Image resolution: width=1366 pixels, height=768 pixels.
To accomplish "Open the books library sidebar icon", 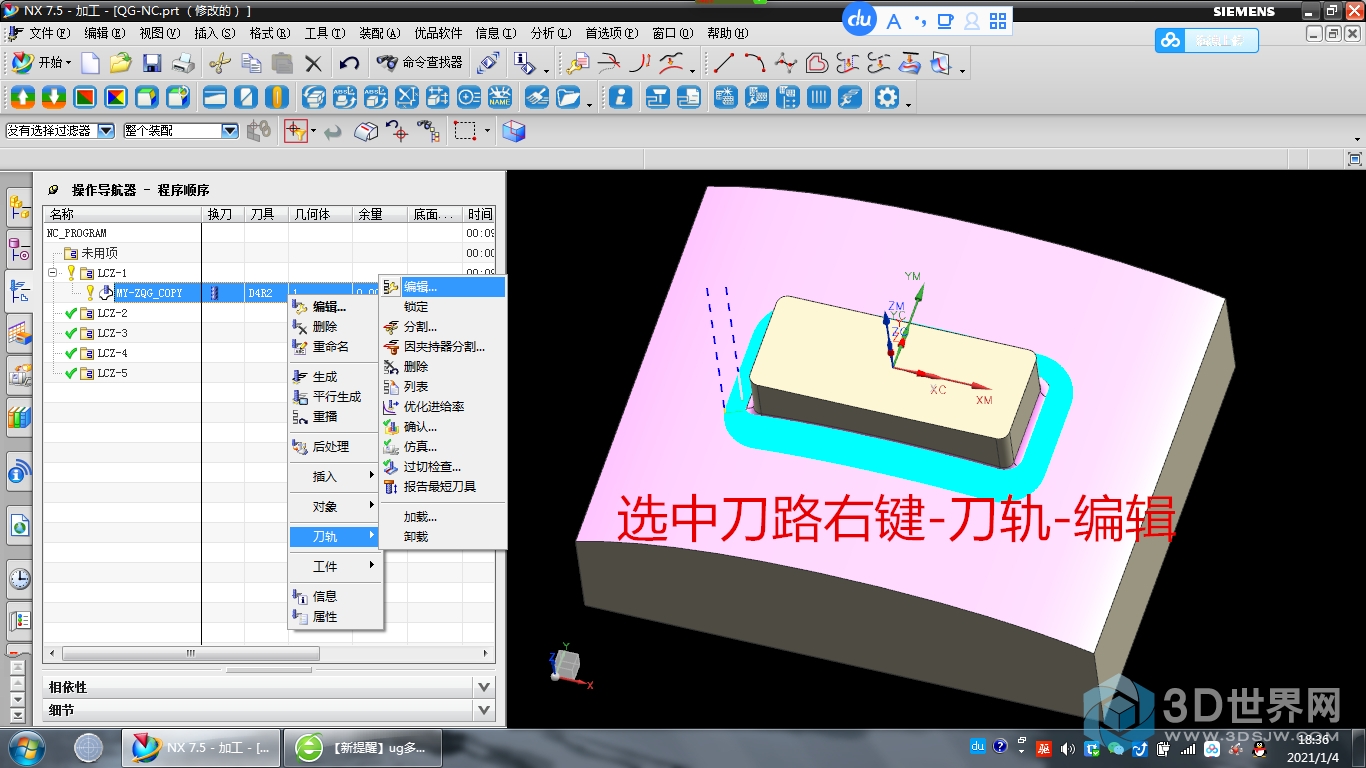I will point(19,416).
